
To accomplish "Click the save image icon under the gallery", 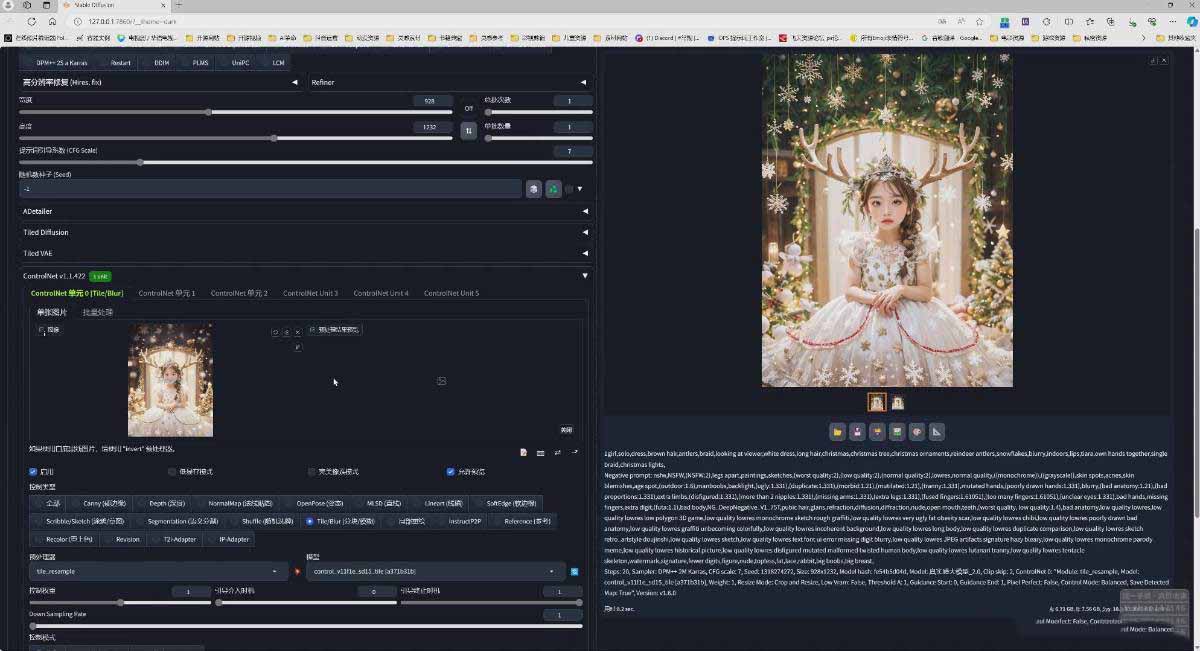I will point(858,431).
